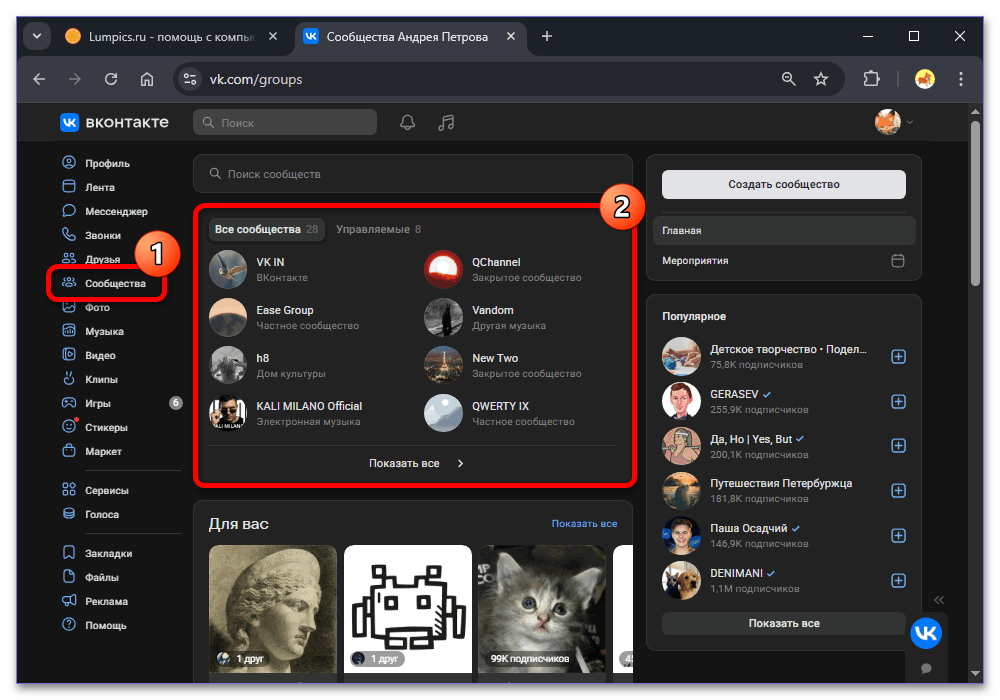Viewport: 1000px width, 700px height.
Task: Select Главная in the right menu
Action: tap(784, 231)
